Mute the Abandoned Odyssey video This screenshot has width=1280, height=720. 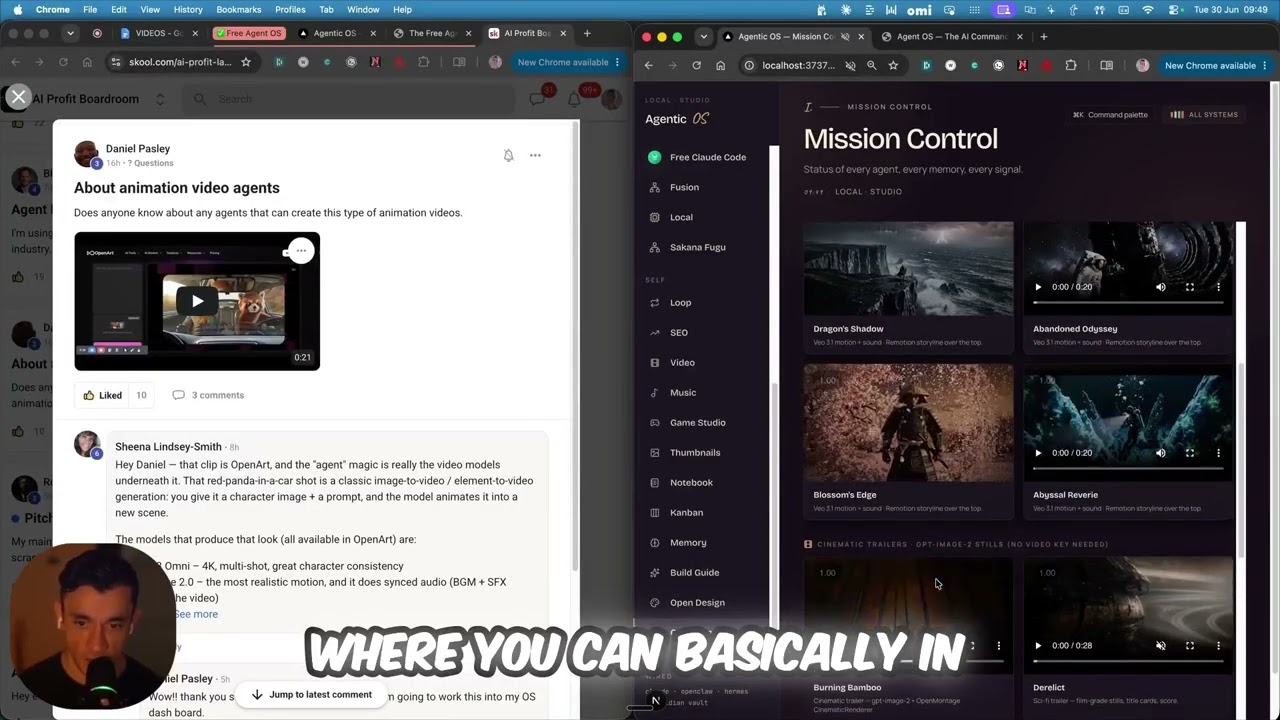point(1161,287)
